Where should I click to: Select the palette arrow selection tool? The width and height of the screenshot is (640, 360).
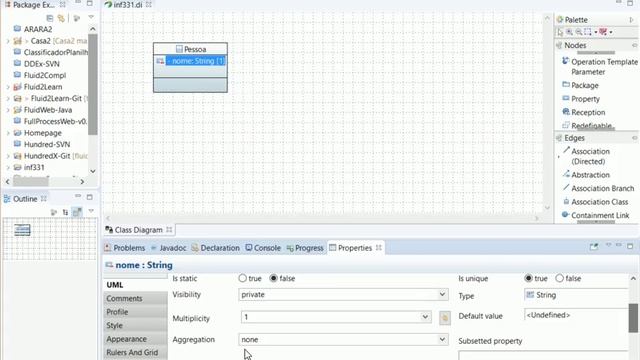click(x=560, y=32)
